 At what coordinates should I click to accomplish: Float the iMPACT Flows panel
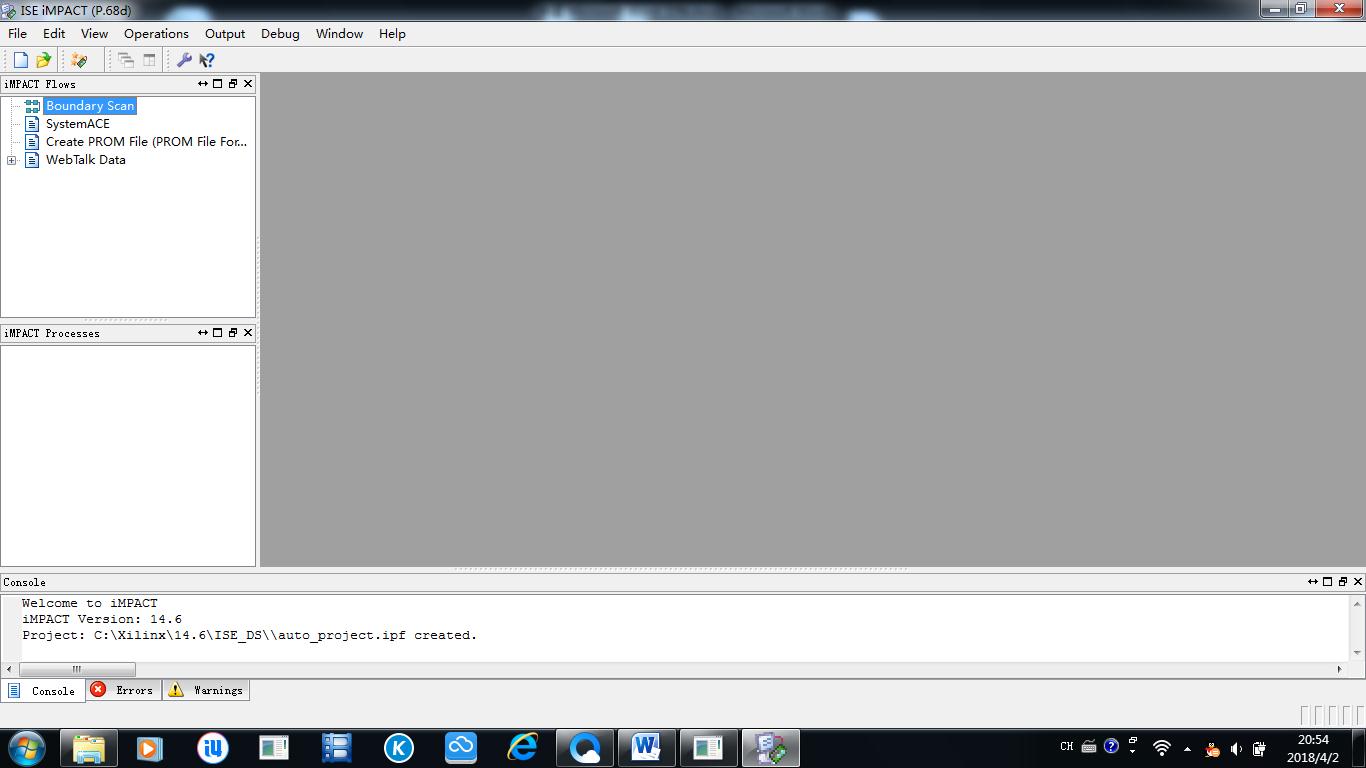(233, 84)
